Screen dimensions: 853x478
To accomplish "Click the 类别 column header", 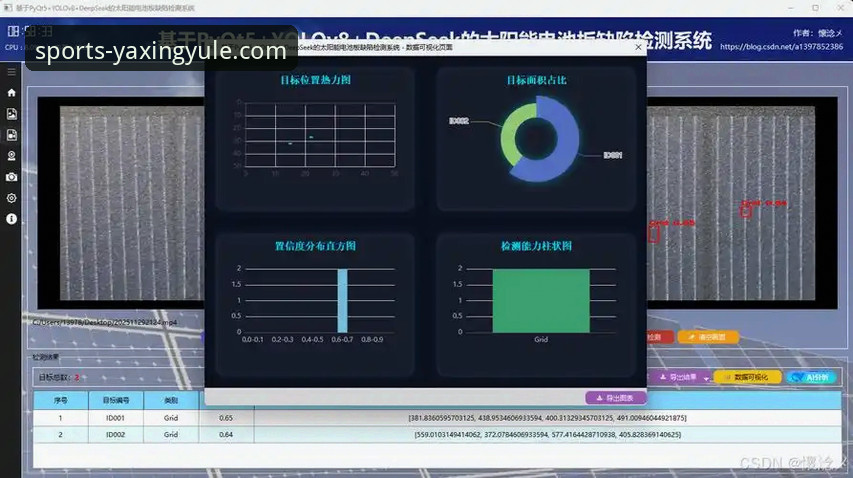I will [171, 400].
